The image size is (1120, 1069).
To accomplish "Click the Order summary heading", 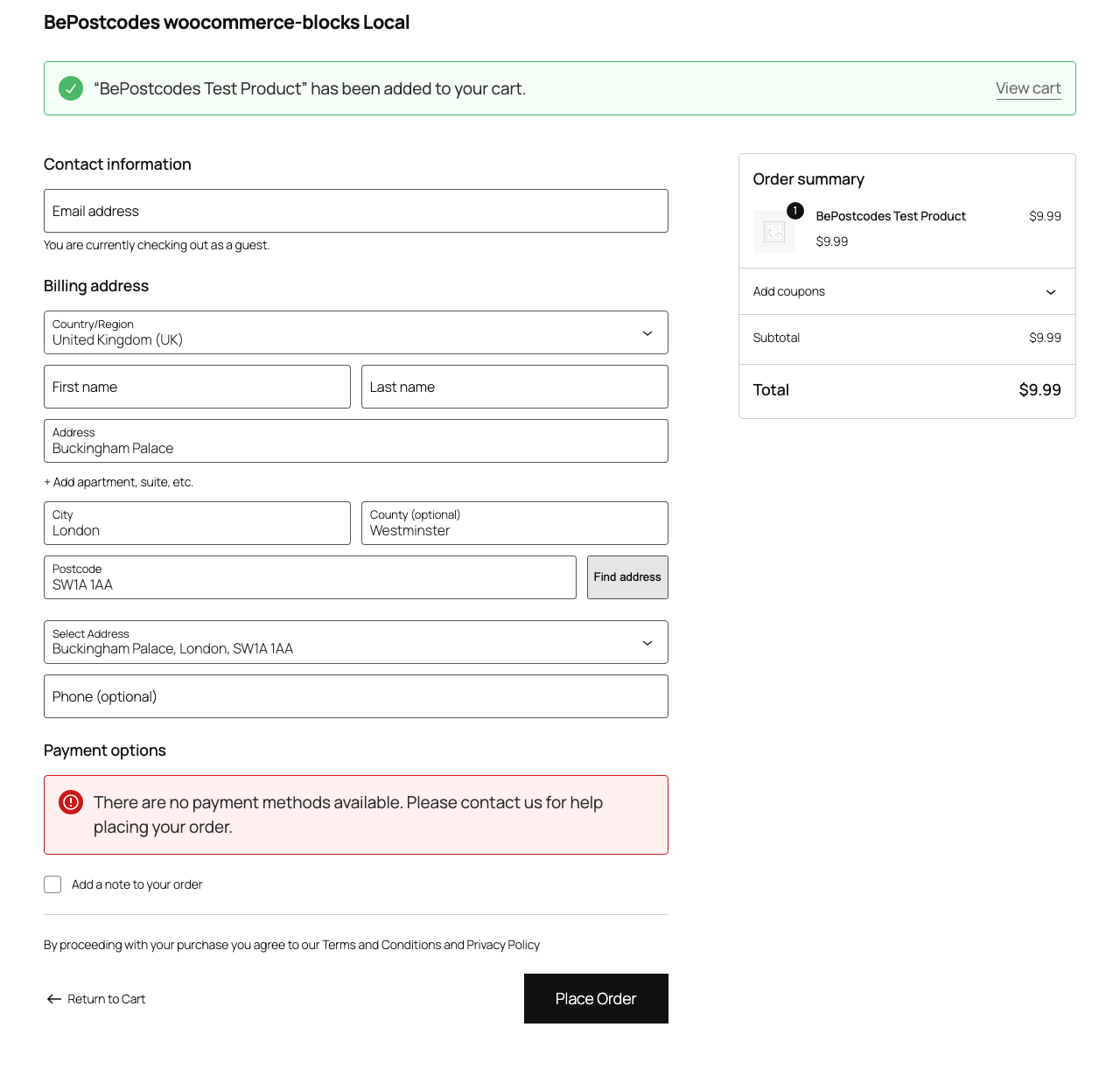I will (808, 179).
